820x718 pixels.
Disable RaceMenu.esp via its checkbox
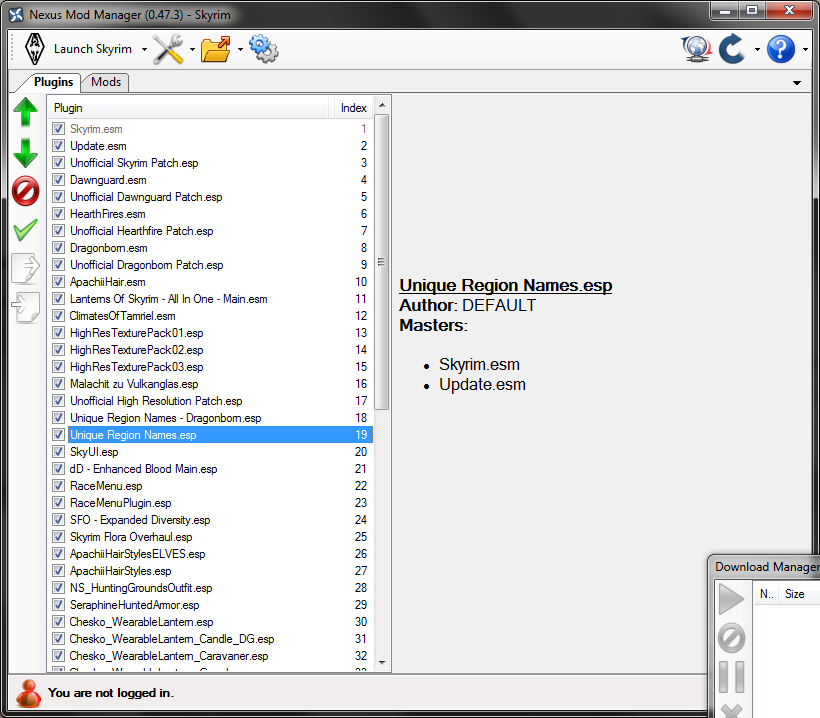tap(58, 486)
